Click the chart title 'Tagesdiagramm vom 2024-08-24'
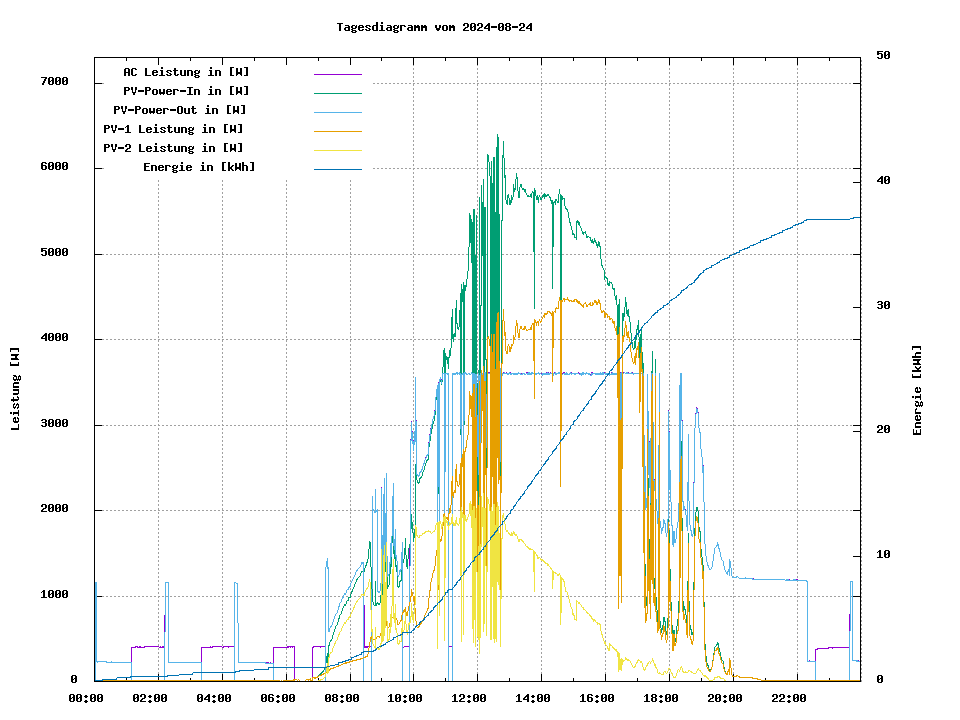 click(x=434, y=27)
